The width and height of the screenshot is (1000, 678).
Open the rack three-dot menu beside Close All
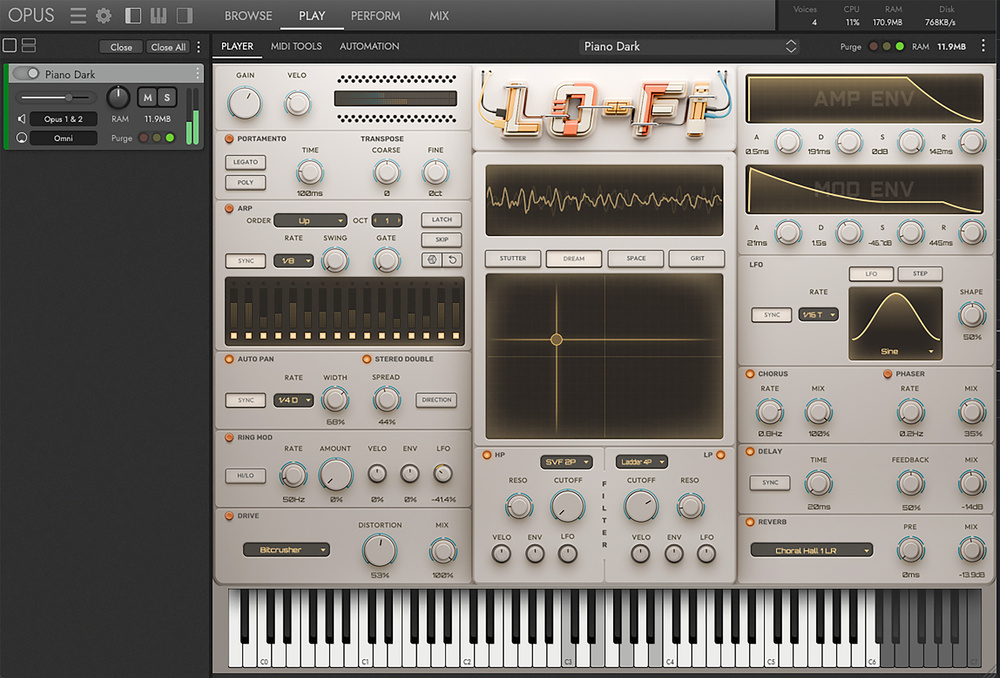198,47
